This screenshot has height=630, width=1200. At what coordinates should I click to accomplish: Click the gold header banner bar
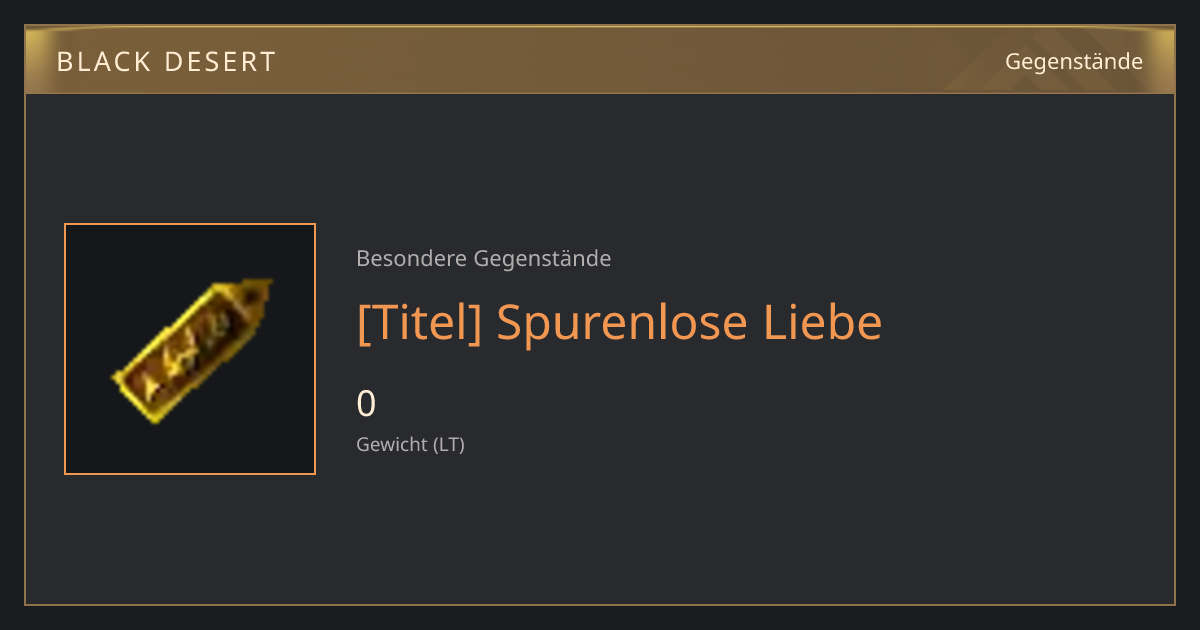tap(600, 60)
